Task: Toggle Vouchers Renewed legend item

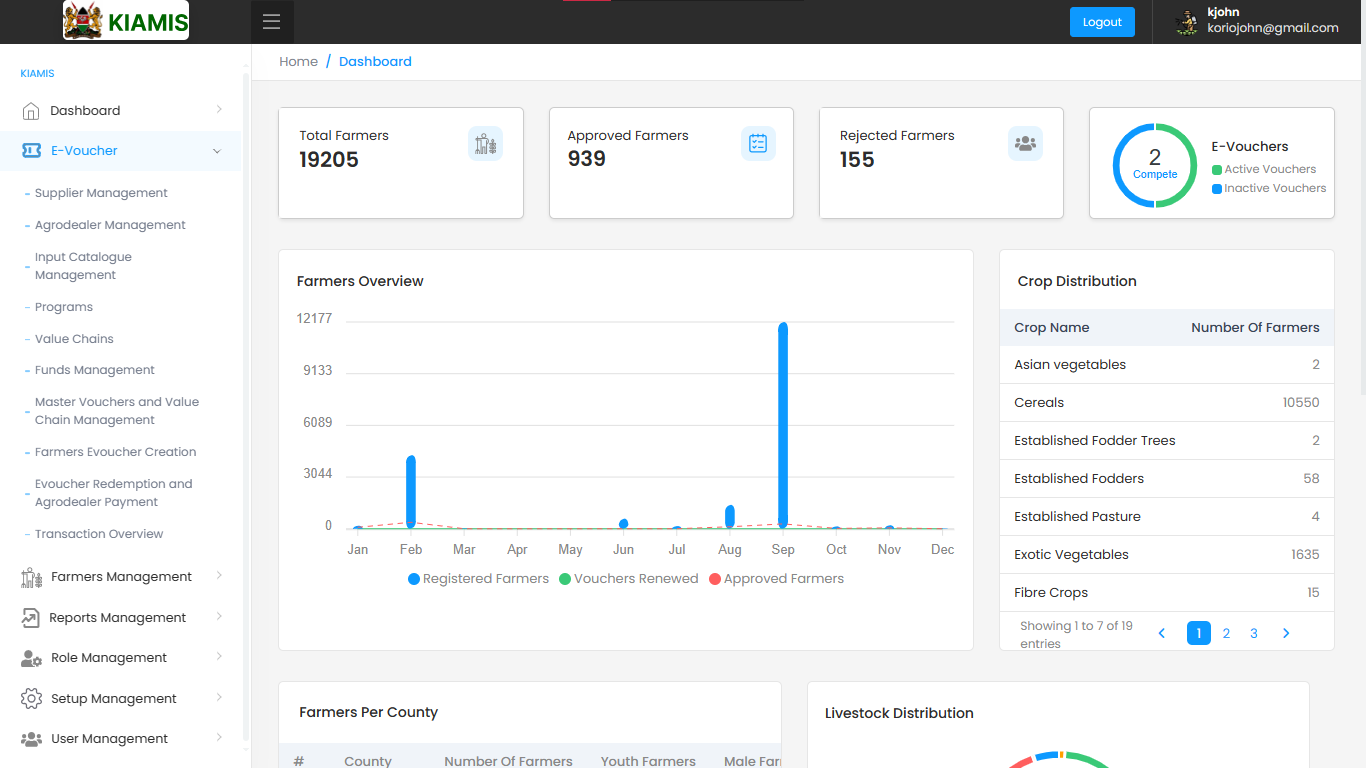Action: (628, 579)
